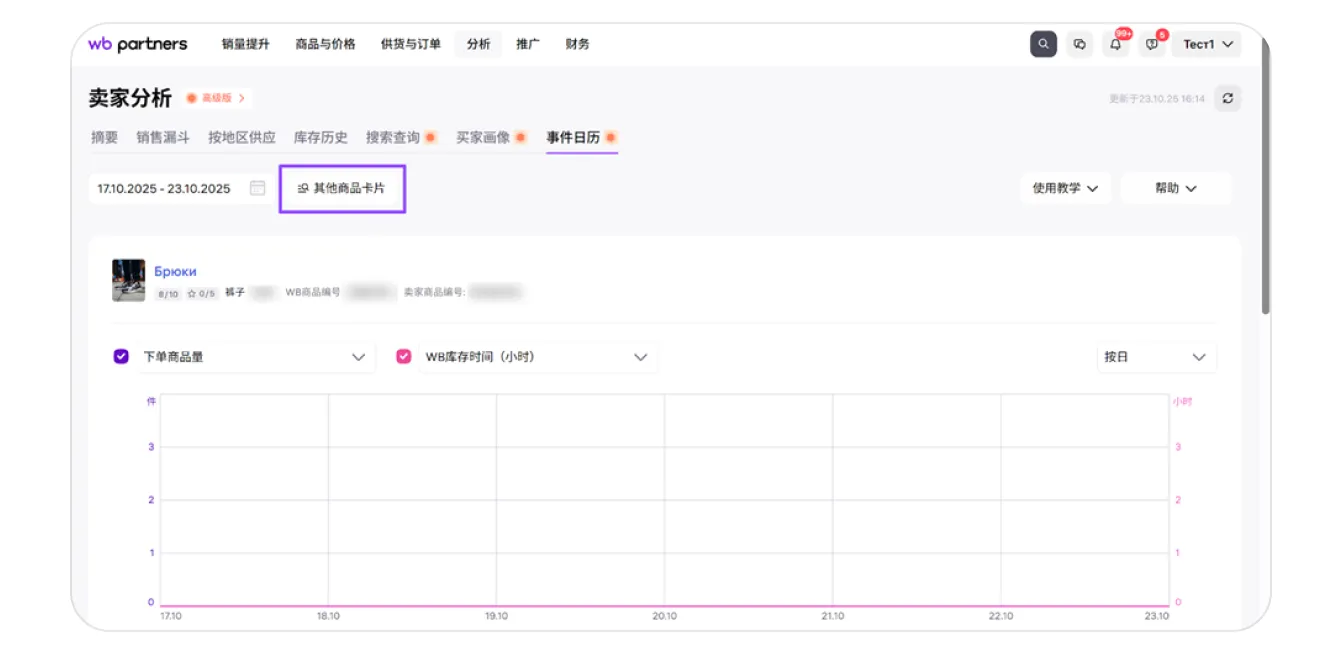Click the 高级版 premium badge

click(x=216, y=98)
